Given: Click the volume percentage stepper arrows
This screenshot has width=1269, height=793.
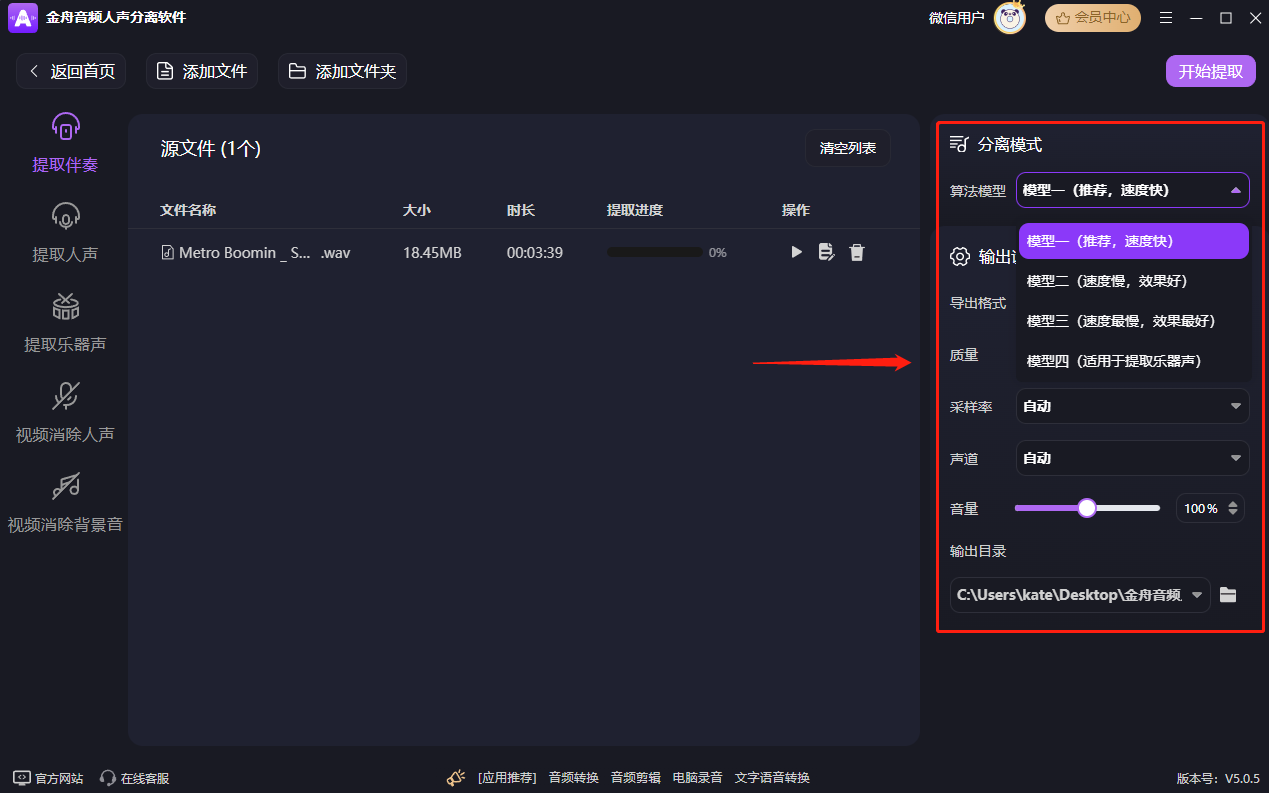Looking at the screenshot, I should pyautogui.click(x=1233, y=508).
